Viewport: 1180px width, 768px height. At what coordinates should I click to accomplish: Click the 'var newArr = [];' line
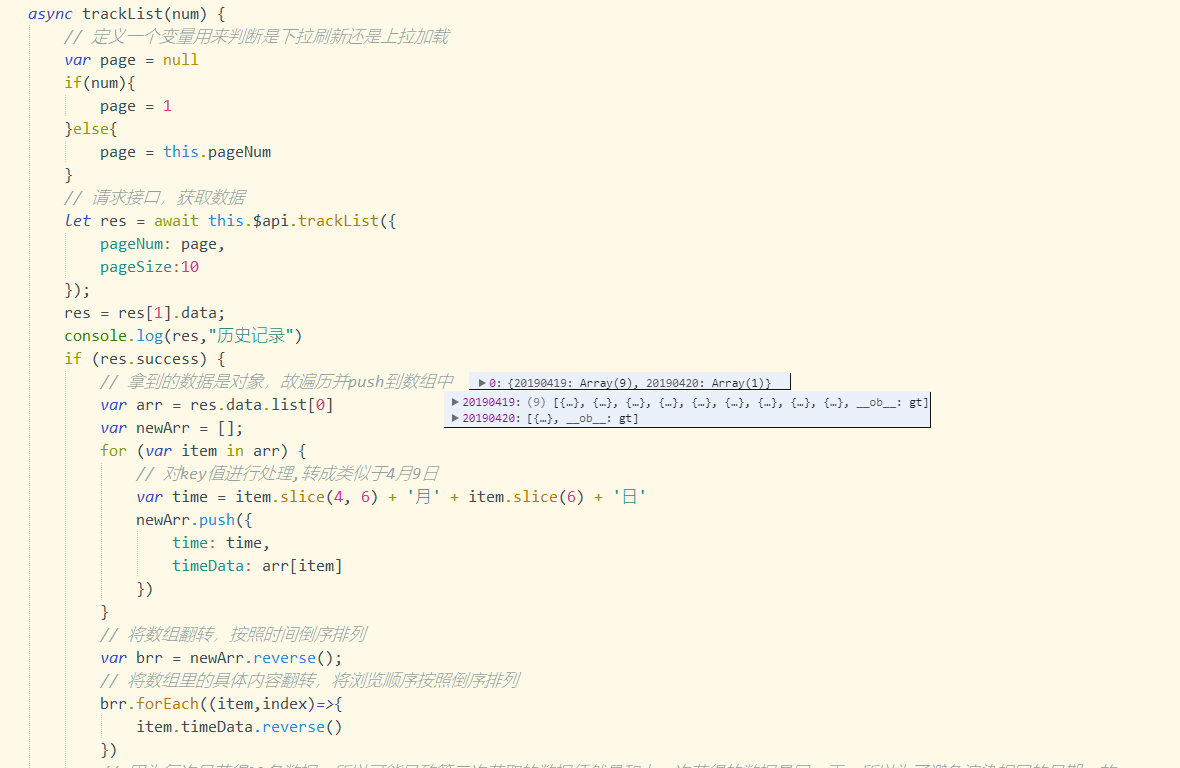[172, 428]
